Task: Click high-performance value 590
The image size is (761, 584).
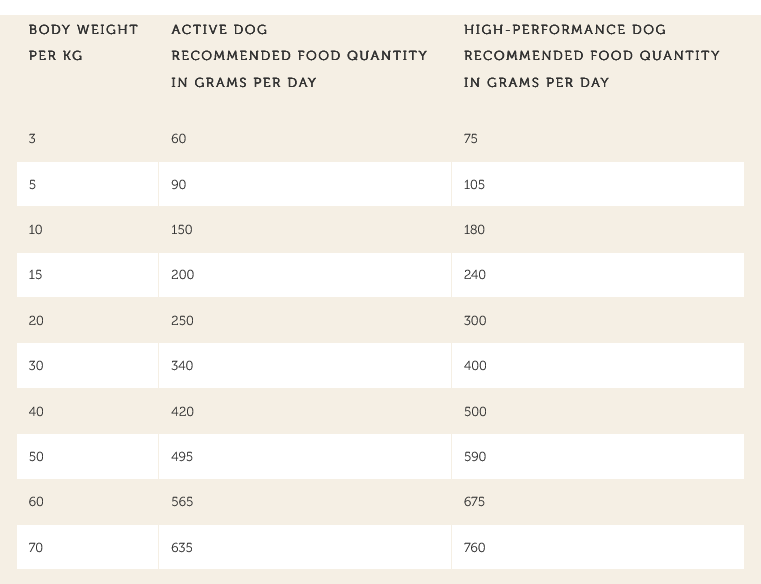Action: pyautogui.click(x=475, y=457)
